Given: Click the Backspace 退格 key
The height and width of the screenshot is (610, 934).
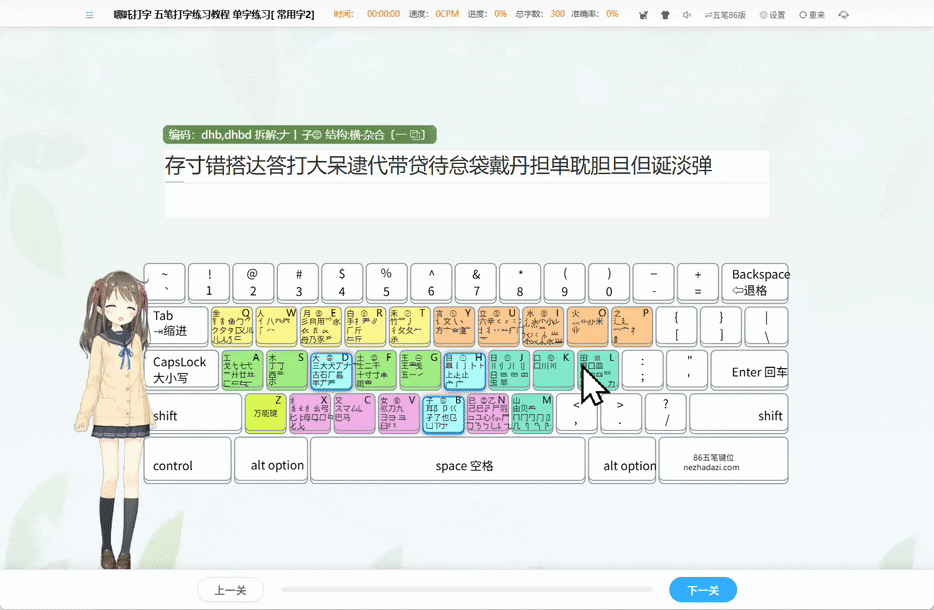Looking at the screenshot, I should coord(755,283).
